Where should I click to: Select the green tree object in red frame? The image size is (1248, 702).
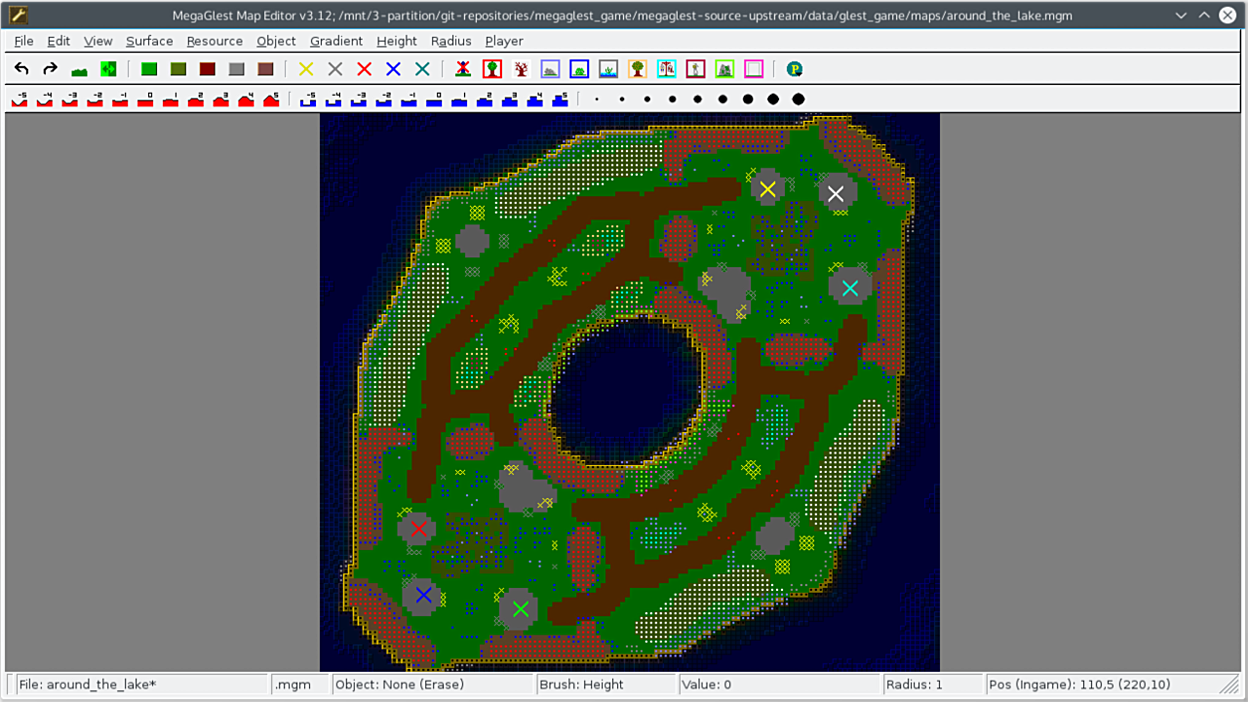tap(492, 69)
